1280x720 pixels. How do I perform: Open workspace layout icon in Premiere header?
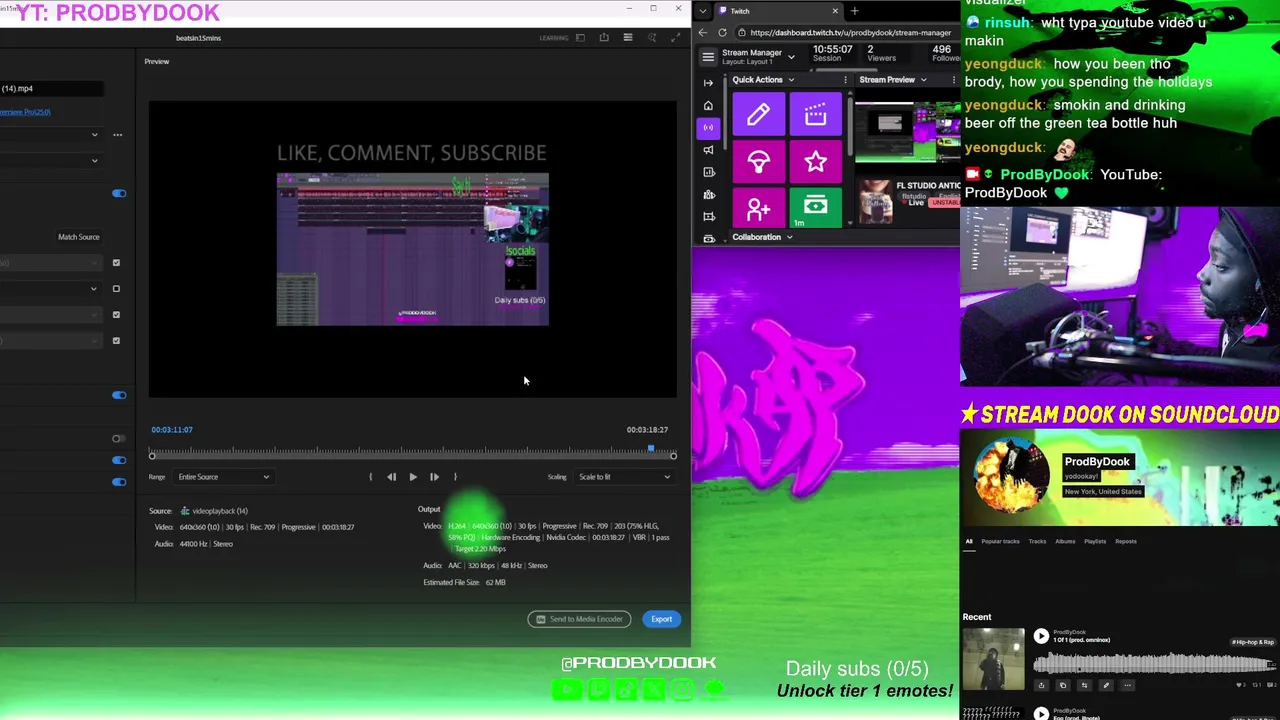(580, 38)
